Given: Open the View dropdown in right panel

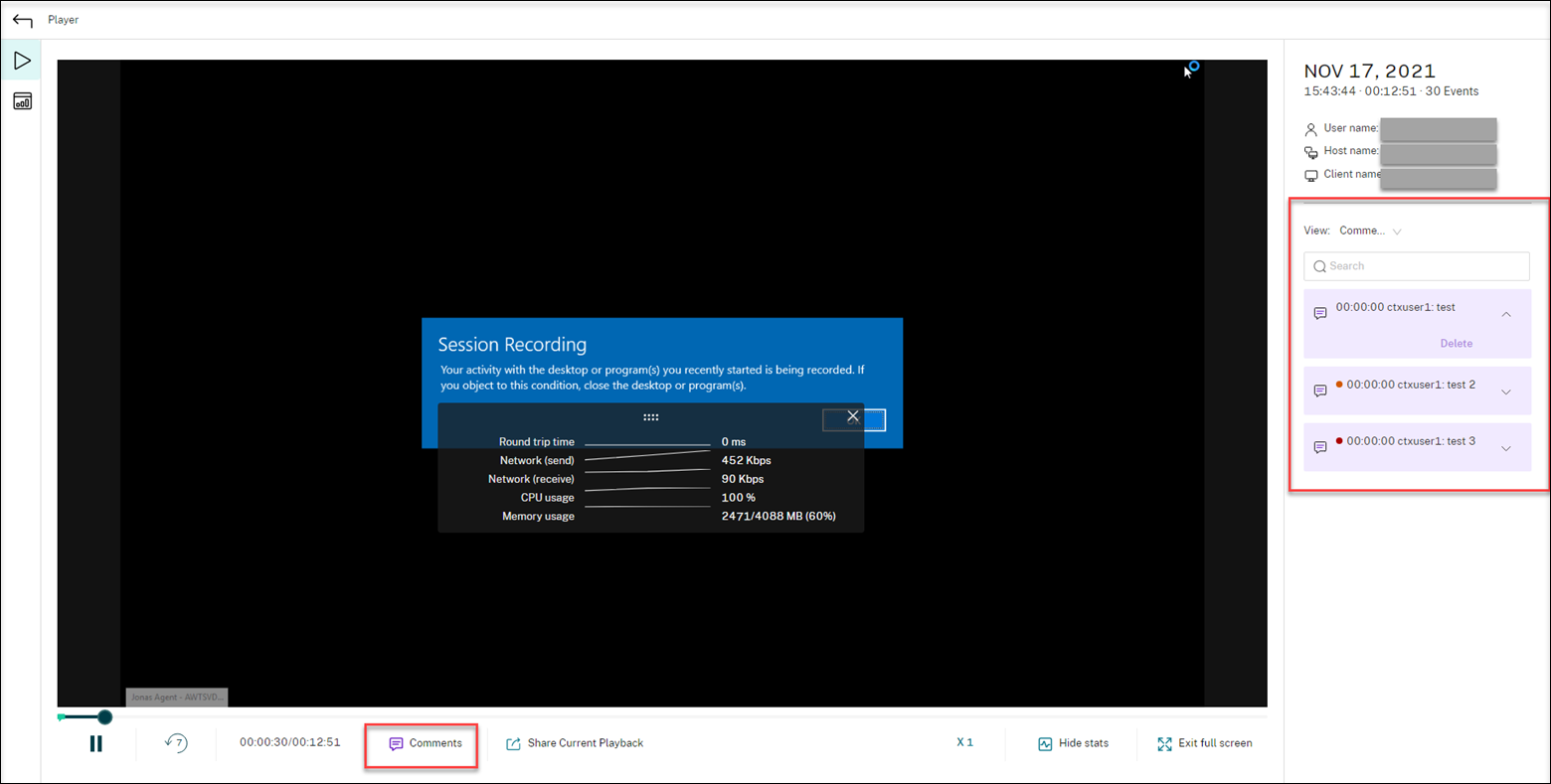Looking at the screenshot, I should [1370, 231].
